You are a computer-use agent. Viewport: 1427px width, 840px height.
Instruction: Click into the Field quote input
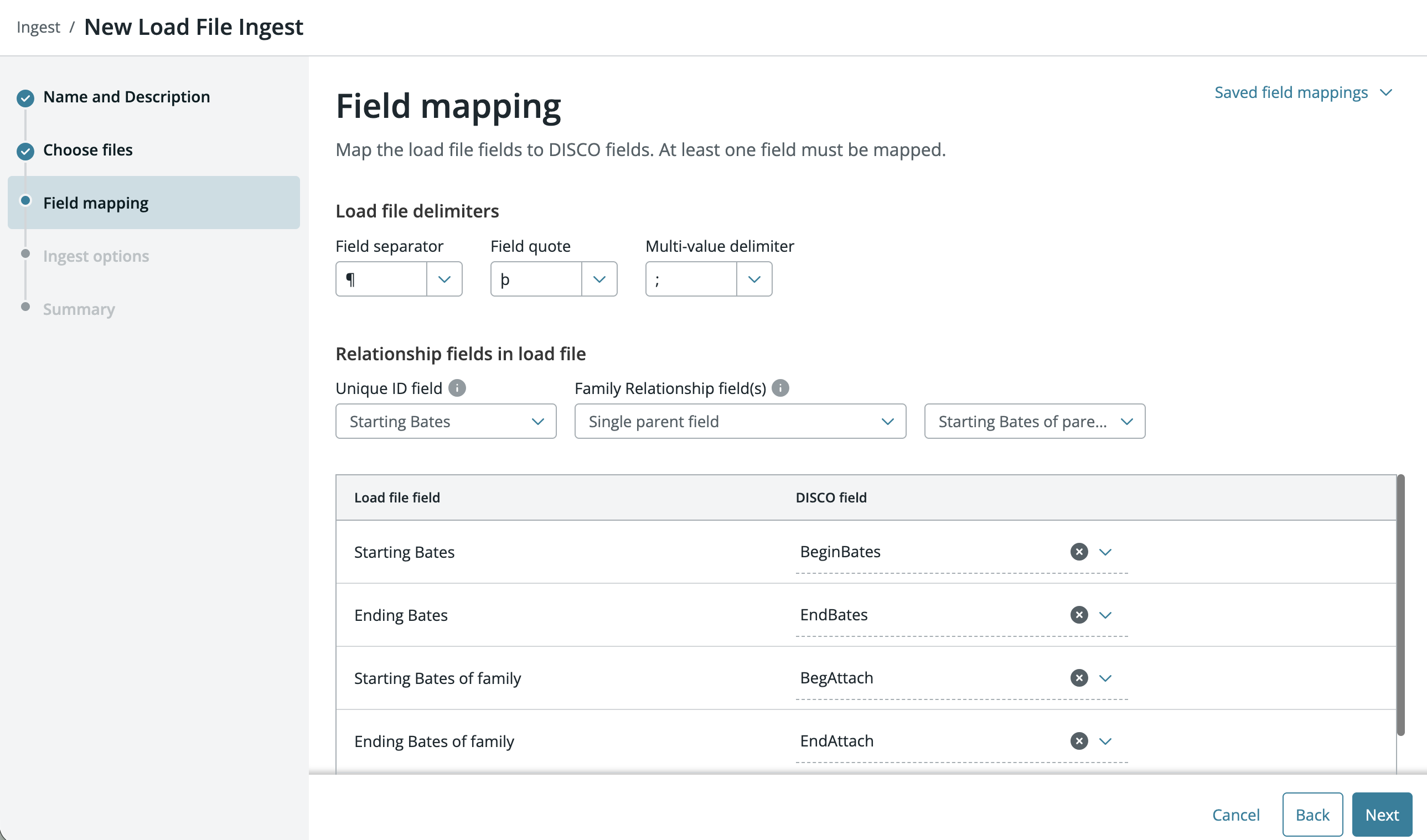tap(536, 279)
